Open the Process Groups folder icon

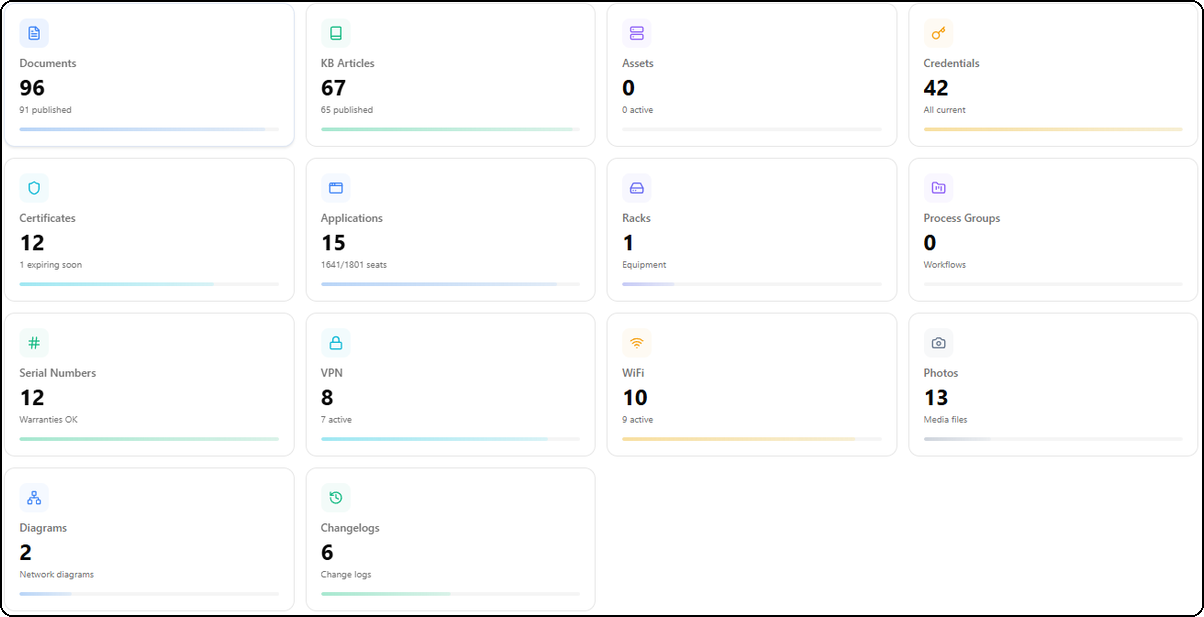click(x=938, y=188)
